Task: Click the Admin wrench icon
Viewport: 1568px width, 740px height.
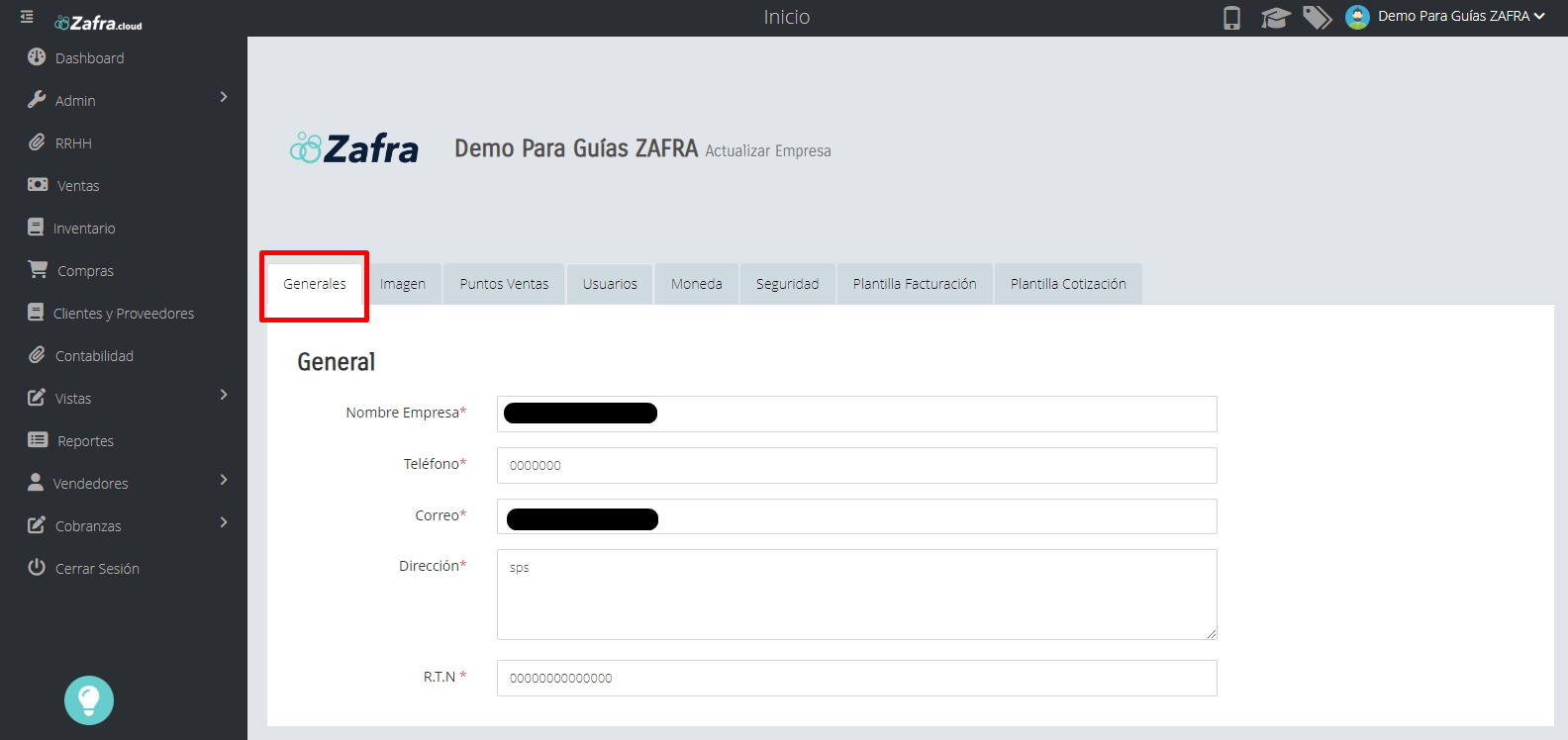Action: [37, 100]
